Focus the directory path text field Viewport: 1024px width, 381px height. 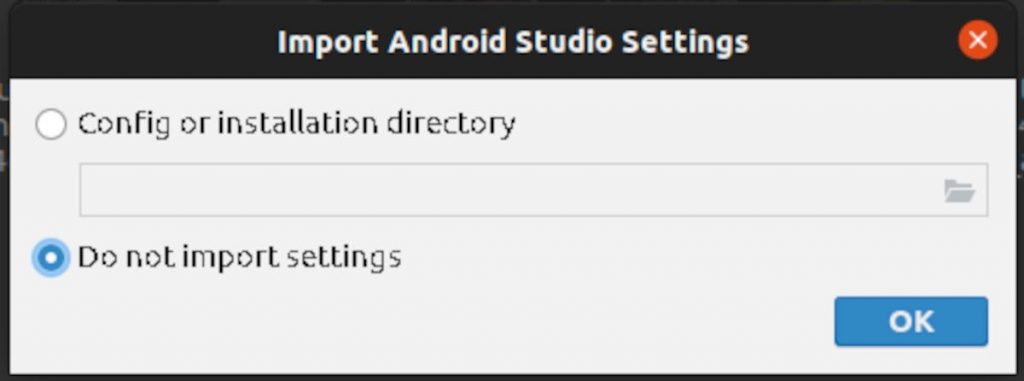509,190
